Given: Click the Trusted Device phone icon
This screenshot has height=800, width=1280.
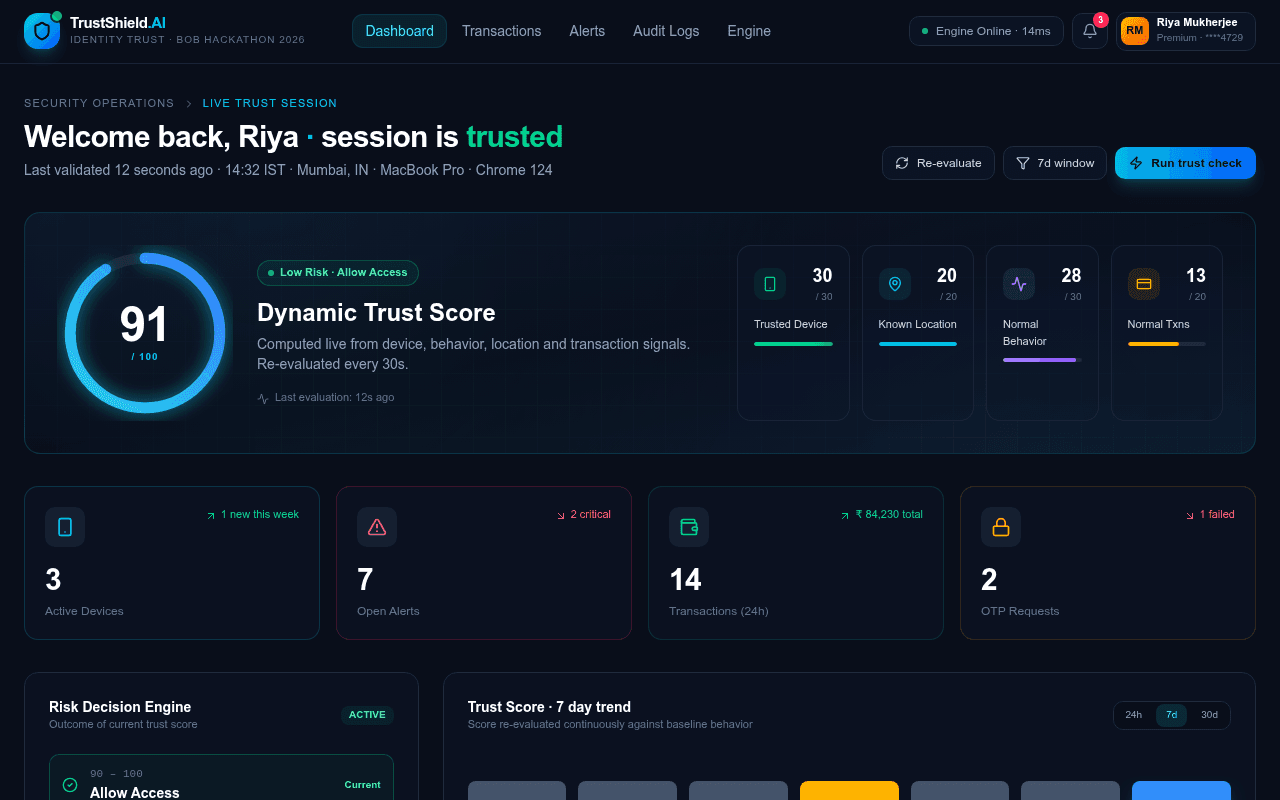Looking at the screenshot, I should [x=770, y=284].
